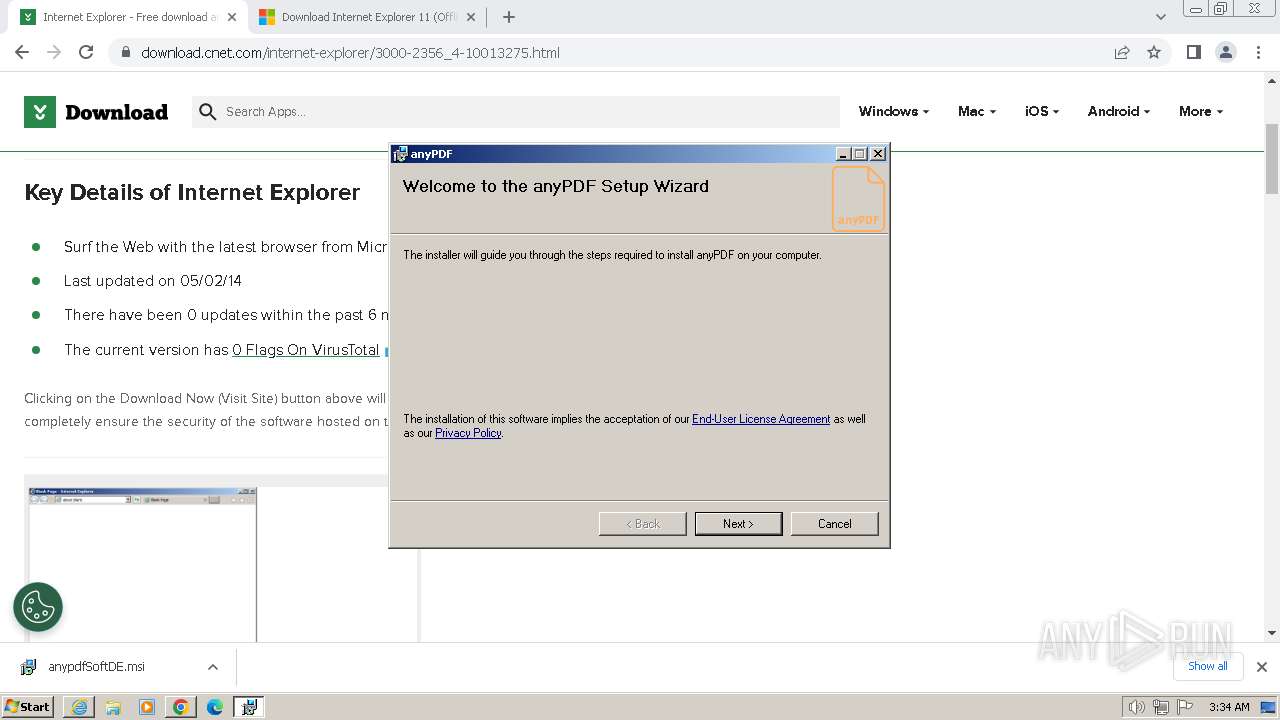
Task: Expand options for the anypdfSoftDE.msi download
Action: tap(213, 667)
